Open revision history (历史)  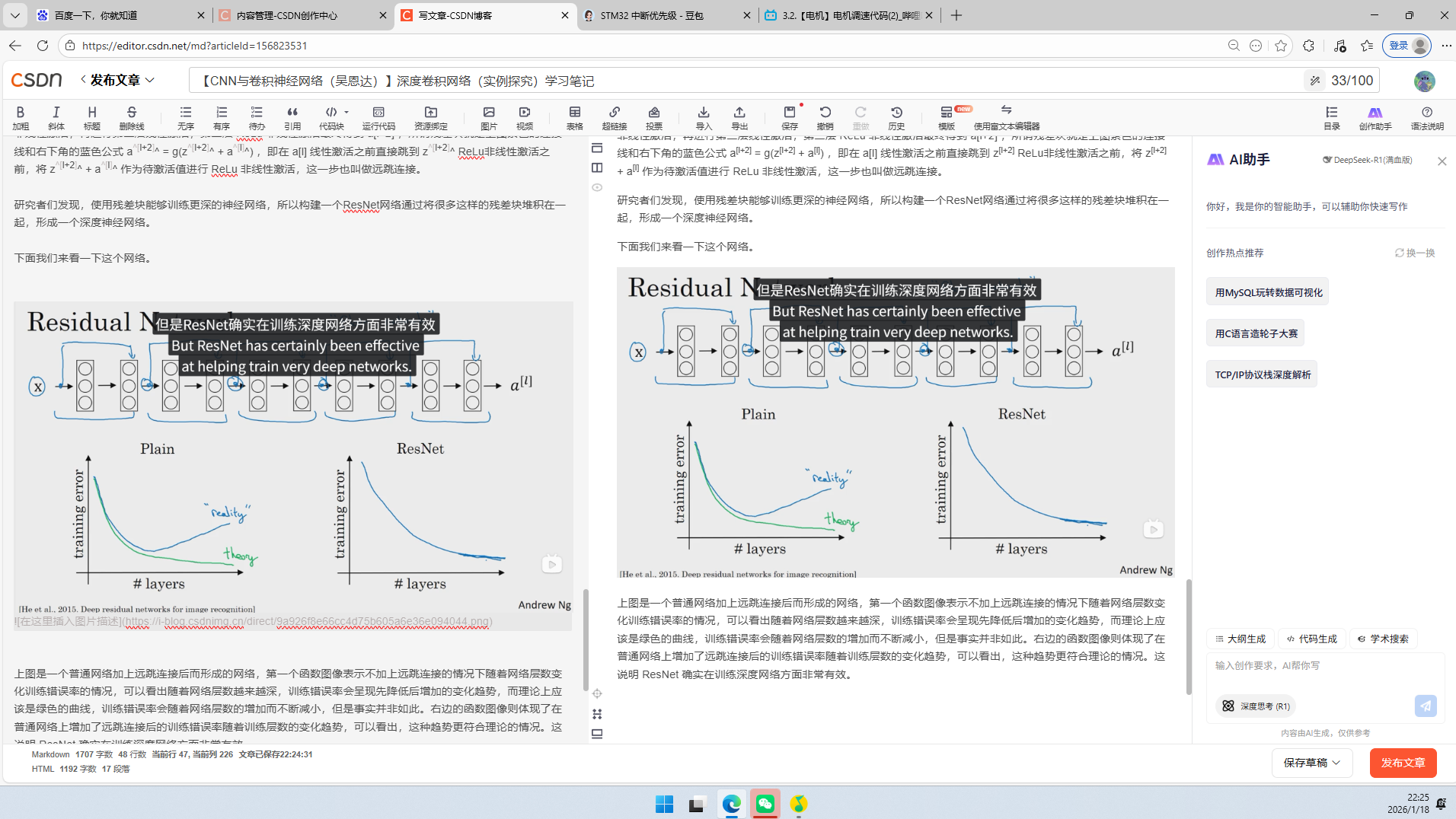pyautogui.click(x=896, y=117)
